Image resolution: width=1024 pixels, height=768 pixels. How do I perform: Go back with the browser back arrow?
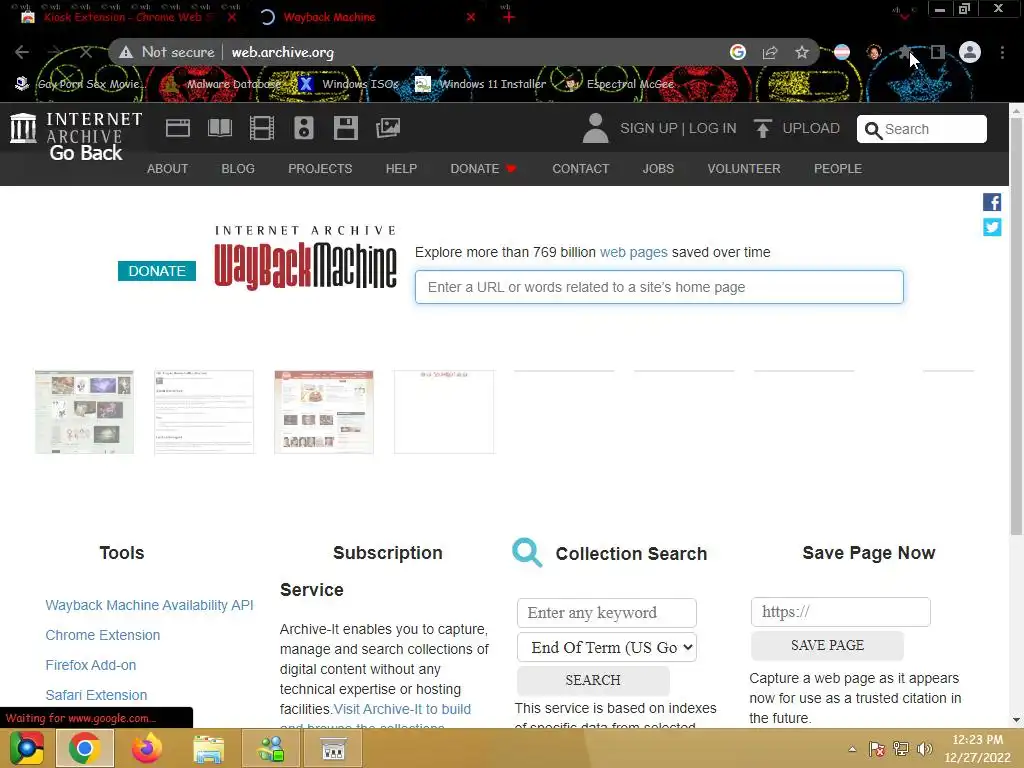pyautogui.click(x=22, y=52)
